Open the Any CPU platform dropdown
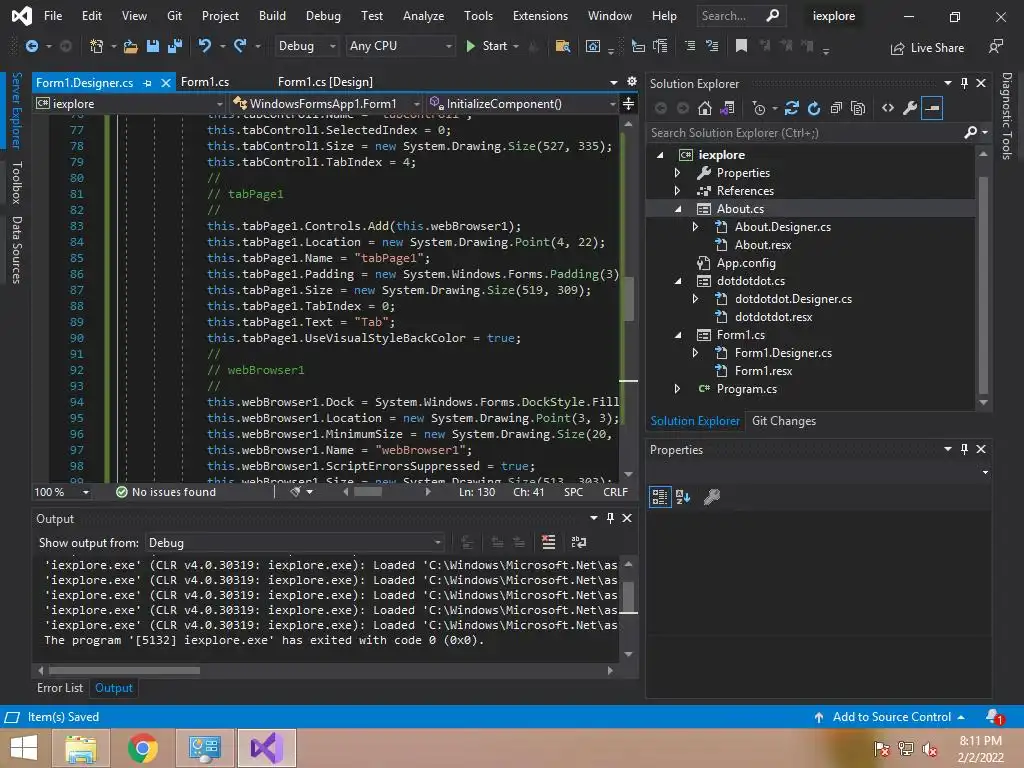 coord(400,46)
